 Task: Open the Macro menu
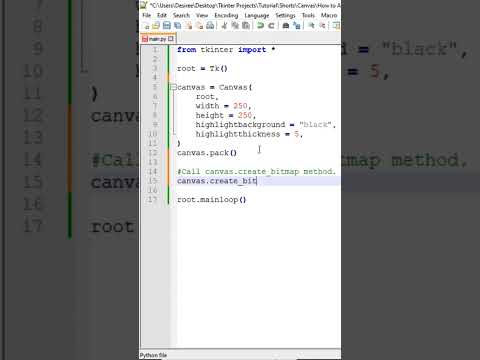pyautogui.click(x=329, y=15)
